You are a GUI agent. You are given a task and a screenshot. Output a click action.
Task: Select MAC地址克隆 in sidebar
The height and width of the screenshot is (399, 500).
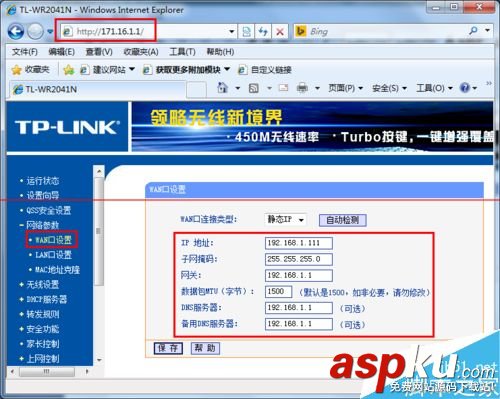tap(57, 270)
